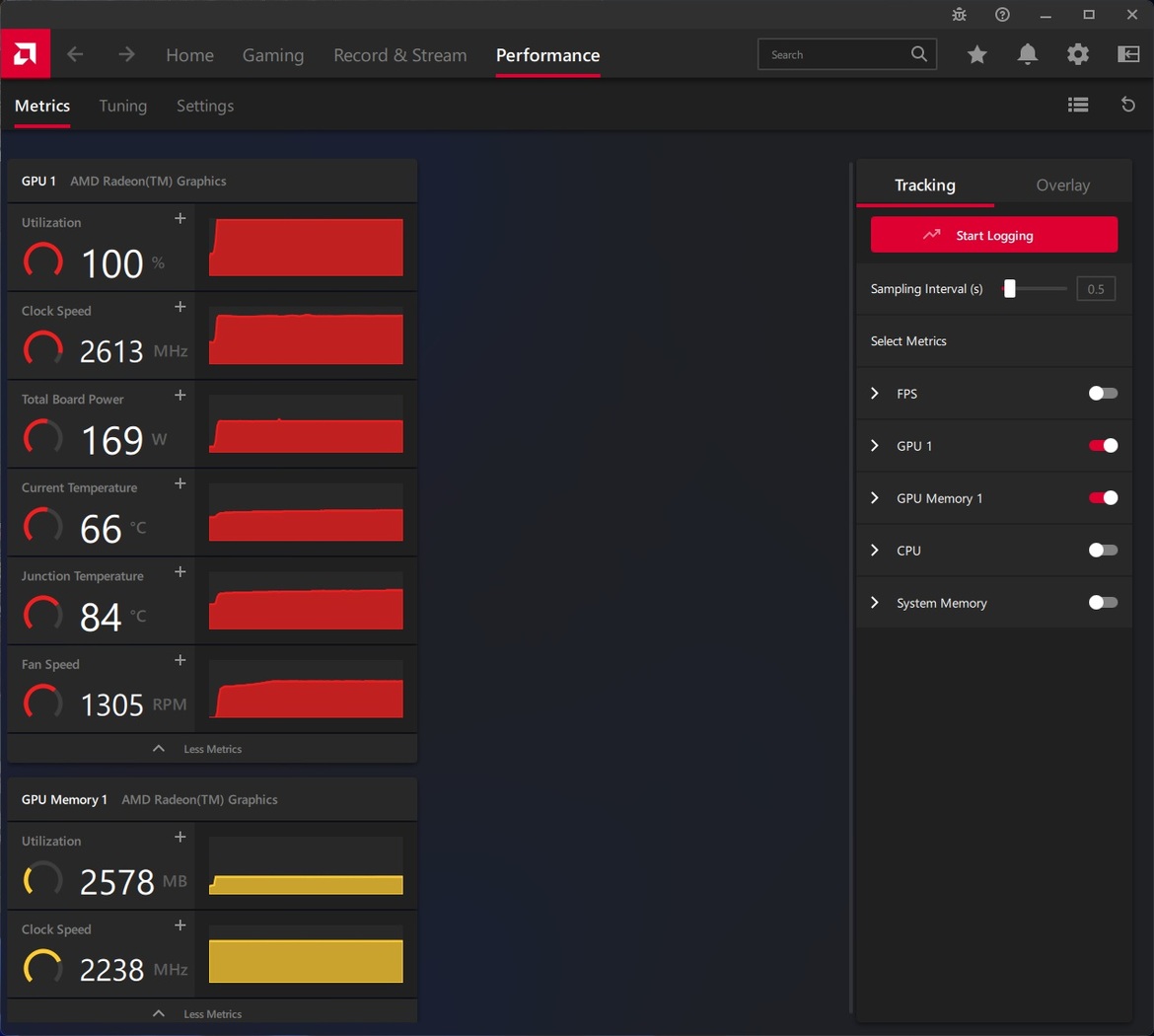Click the AMD logo icon
The width and height of the screenshot is (1154, 1036).
tap(25, 53)
